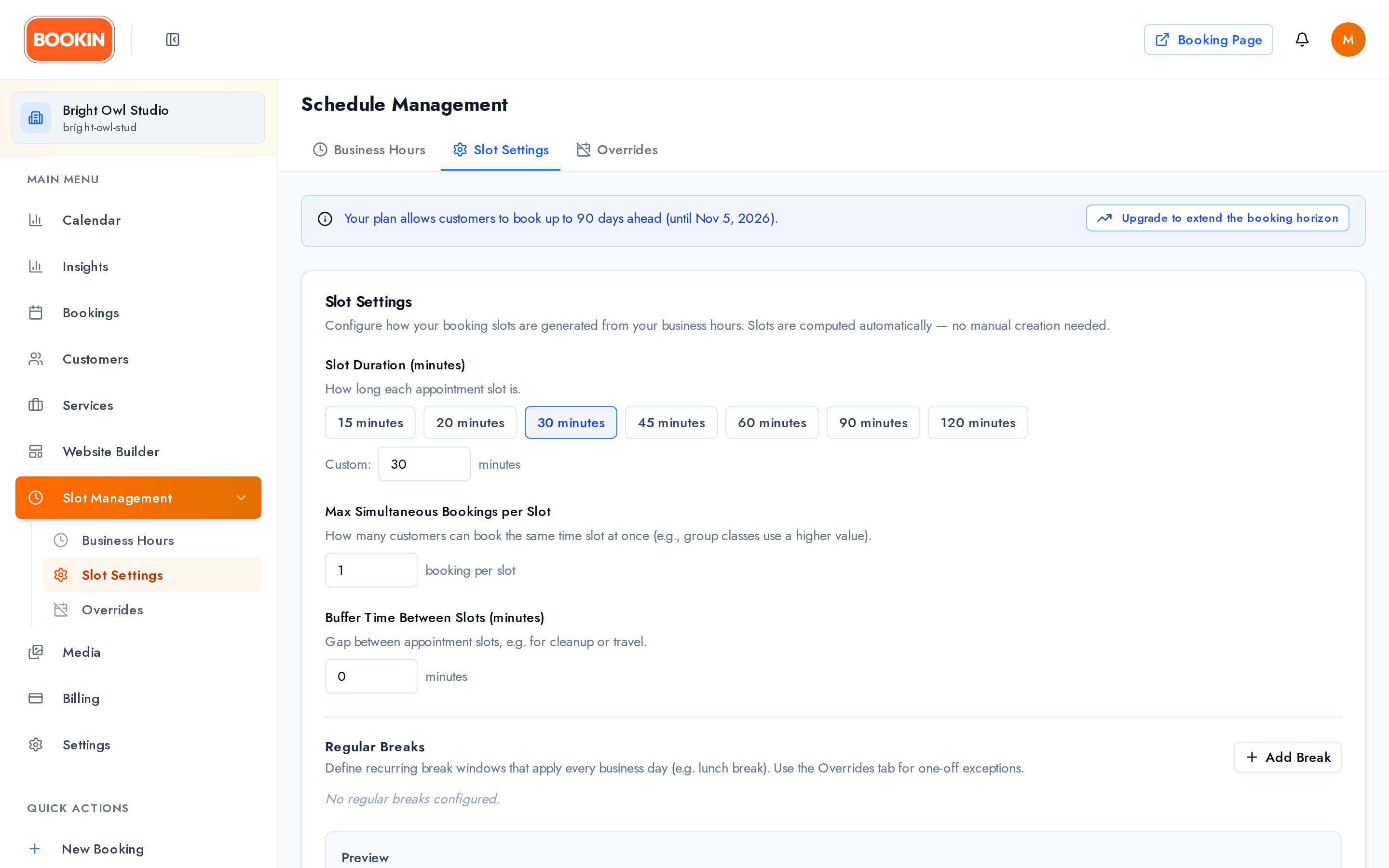1389x868 pixels.
Task: Switch to the Business Hours tab
Action: [x=369, y=150]
